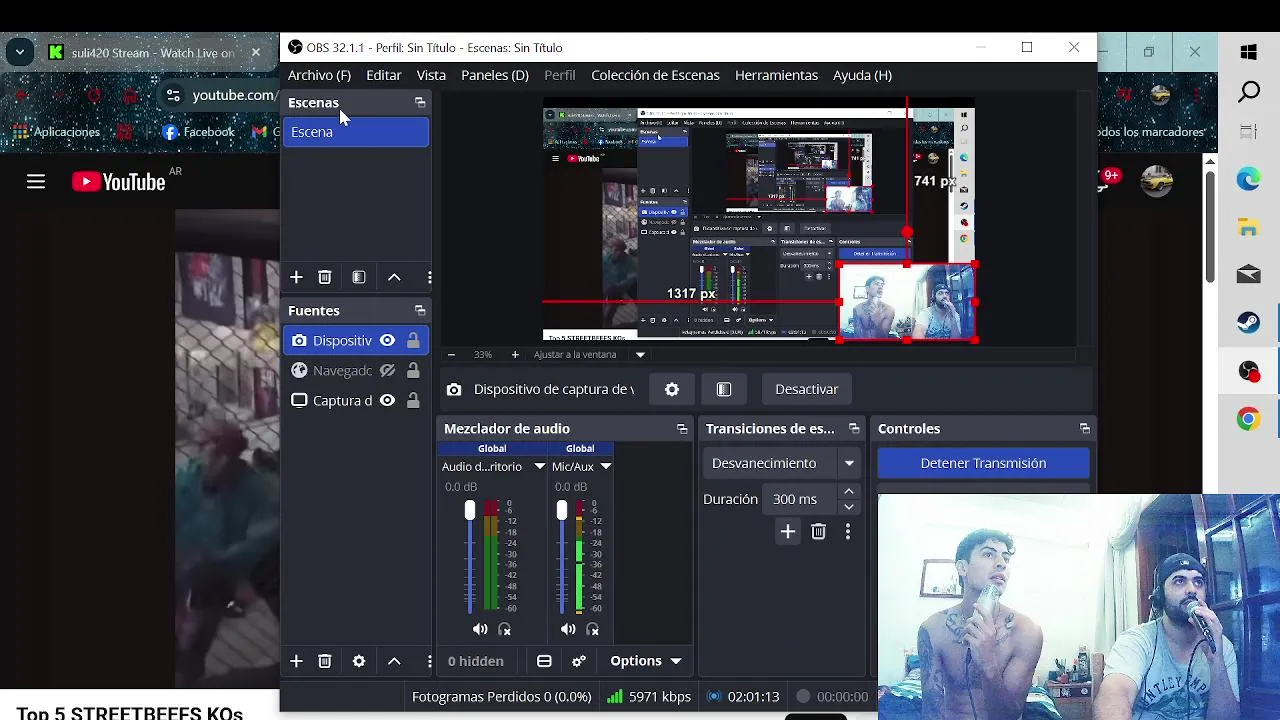
Task: Remove selected source with Fuentes trash icon
Action: click(x=325, y=661)
